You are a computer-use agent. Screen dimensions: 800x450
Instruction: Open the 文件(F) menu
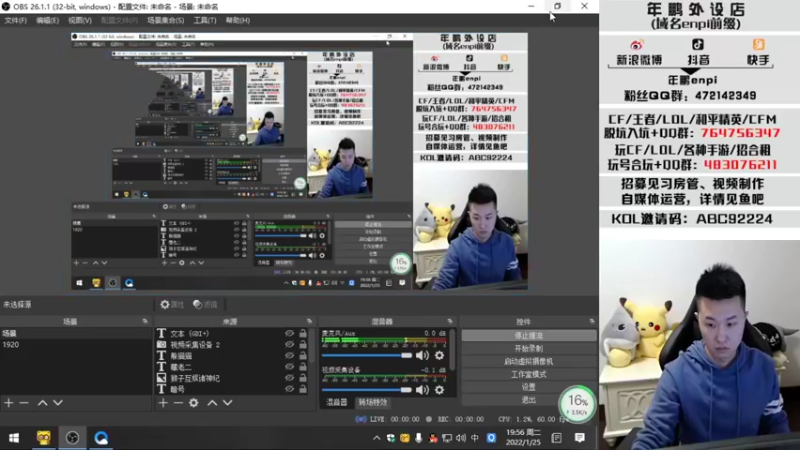(15, 20)
